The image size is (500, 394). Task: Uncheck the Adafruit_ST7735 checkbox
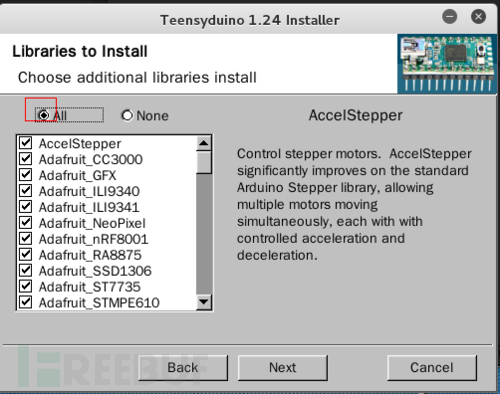click(x=26, y=287)
